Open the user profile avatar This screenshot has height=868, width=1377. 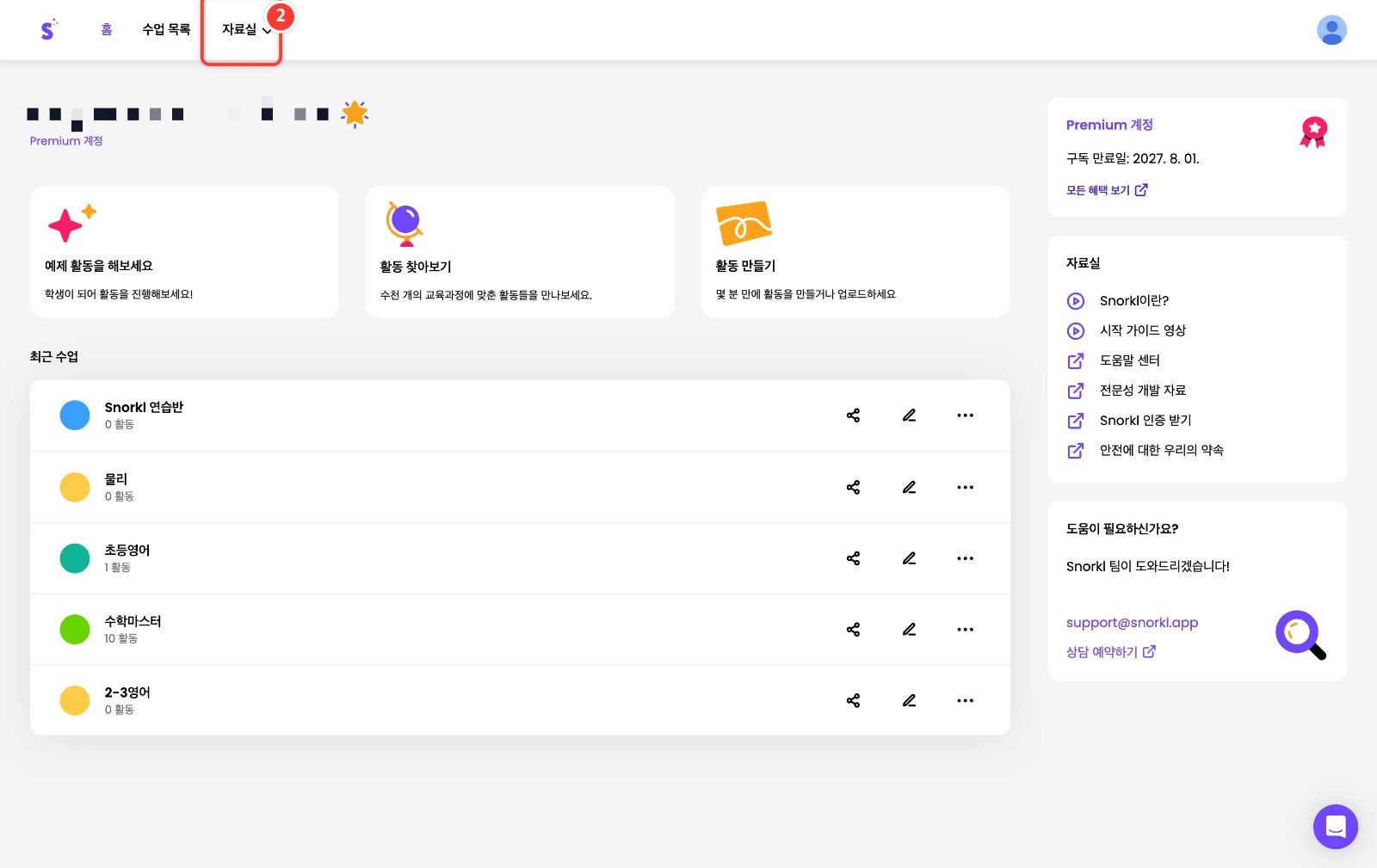1331,30
